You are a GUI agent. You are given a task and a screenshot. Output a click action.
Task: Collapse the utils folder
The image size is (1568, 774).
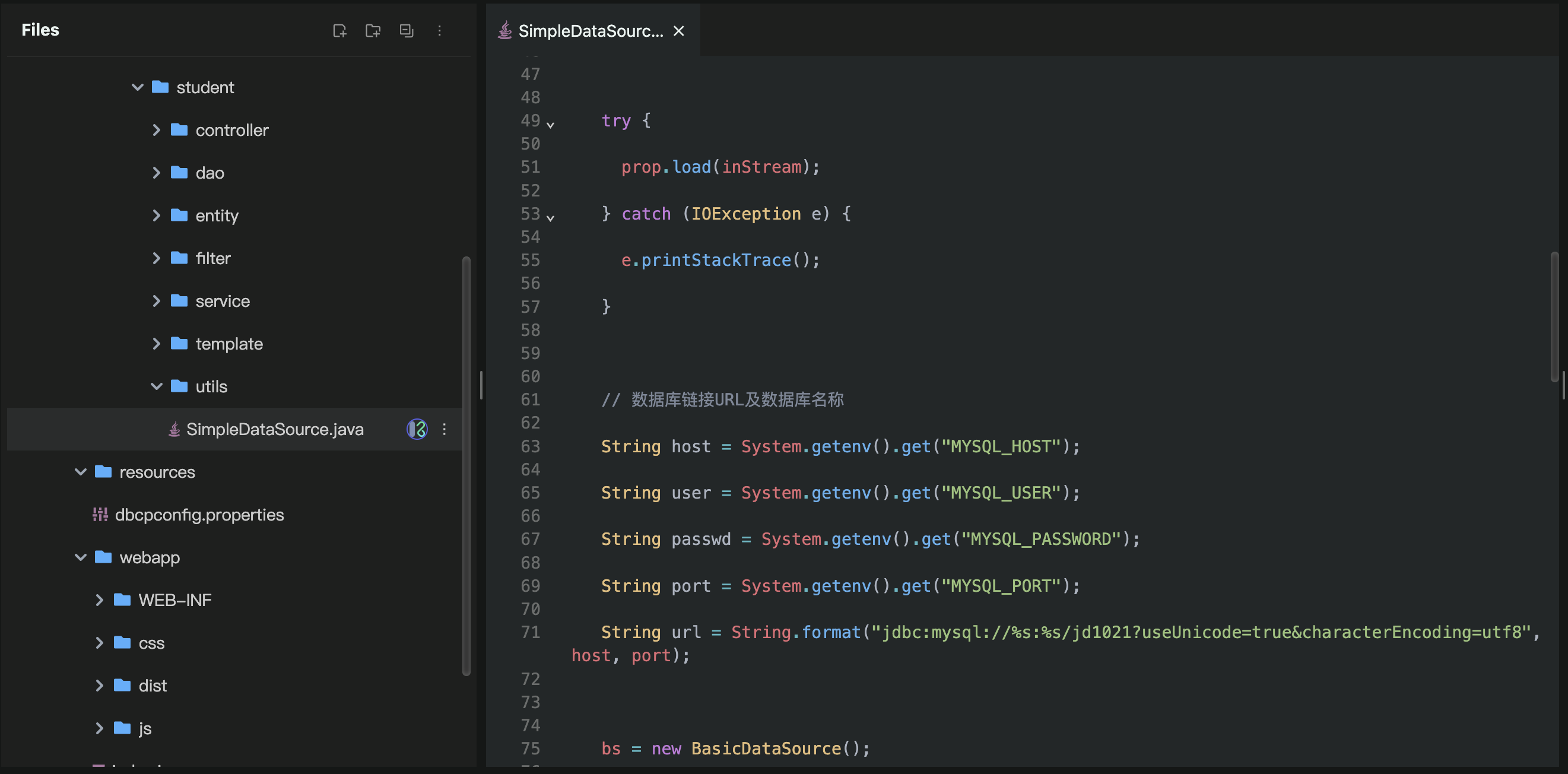coord(157,386)
